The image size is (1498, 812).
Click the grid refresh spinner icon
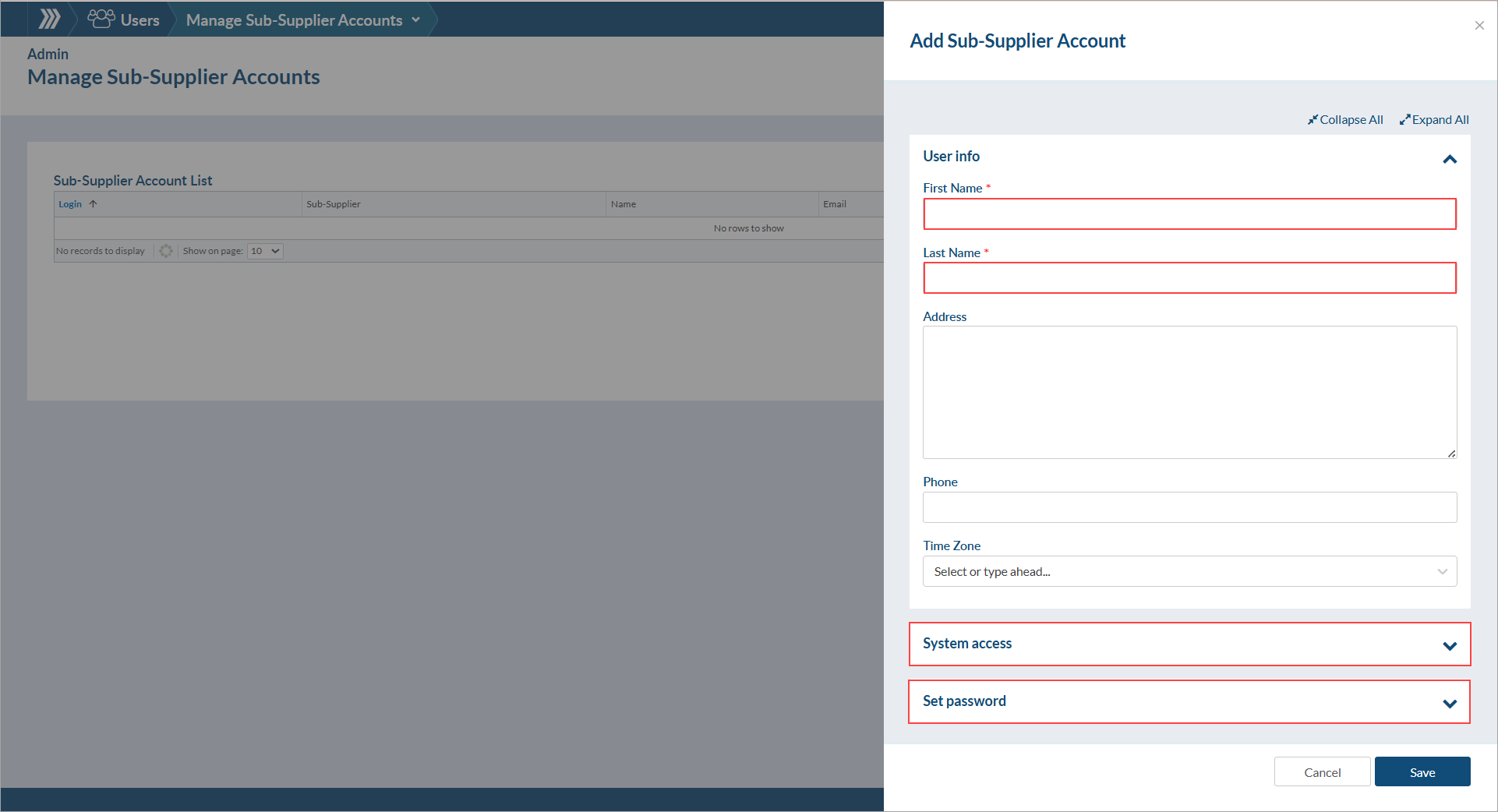click(166, 251)
